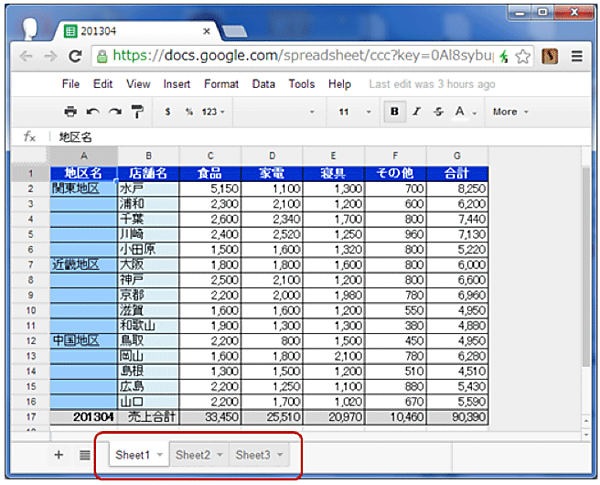
Task: Select the Paint format roller icon
Action: coord(136,112)
